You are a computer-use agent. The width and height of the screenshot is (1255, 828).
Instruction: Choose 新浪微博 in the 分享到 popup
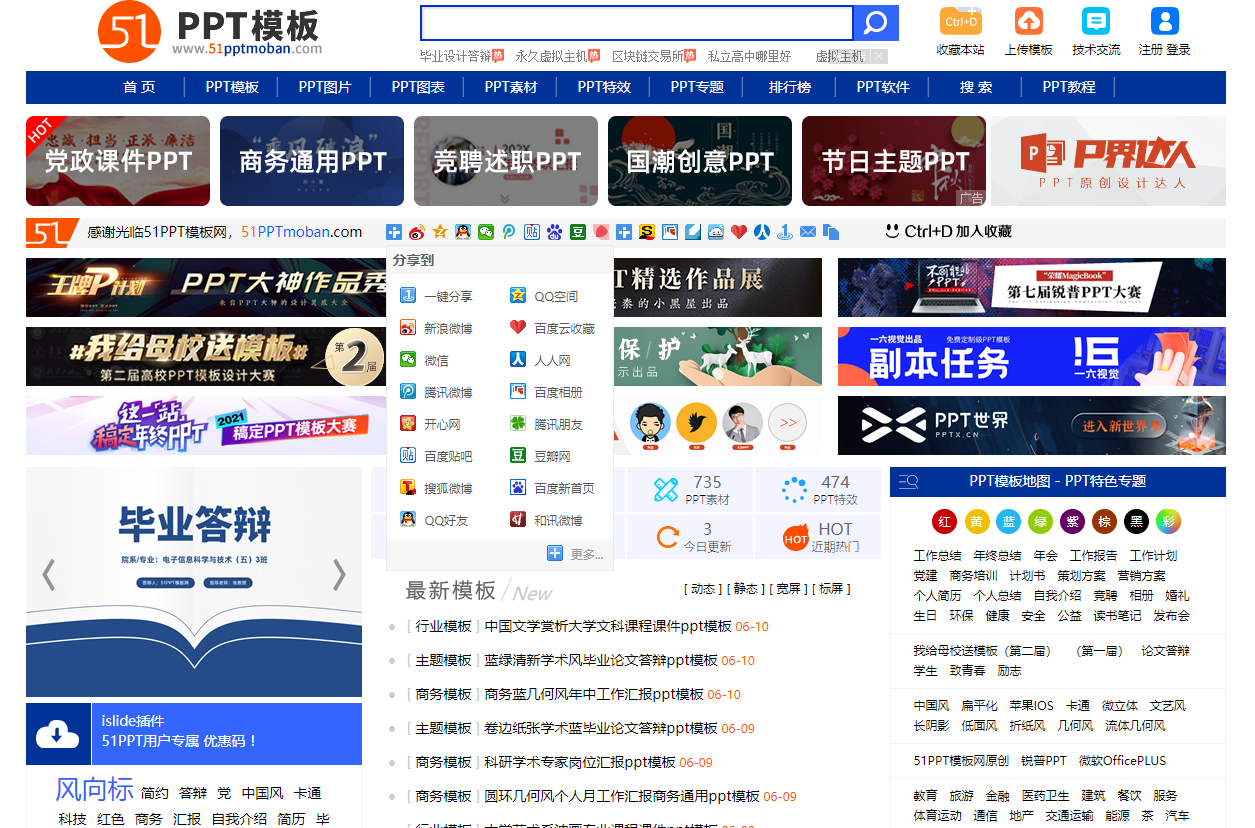click(437, 328)
